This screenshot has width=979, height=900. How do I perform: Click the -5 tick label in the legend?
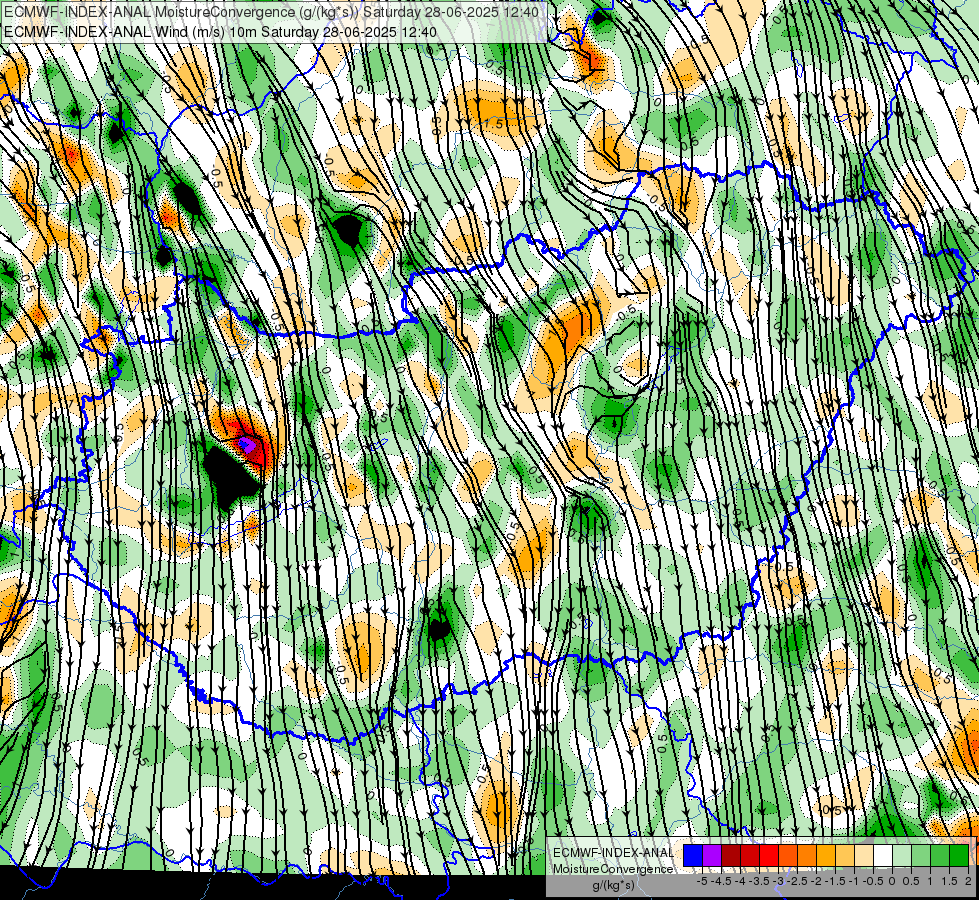click(x=702, y=881)
